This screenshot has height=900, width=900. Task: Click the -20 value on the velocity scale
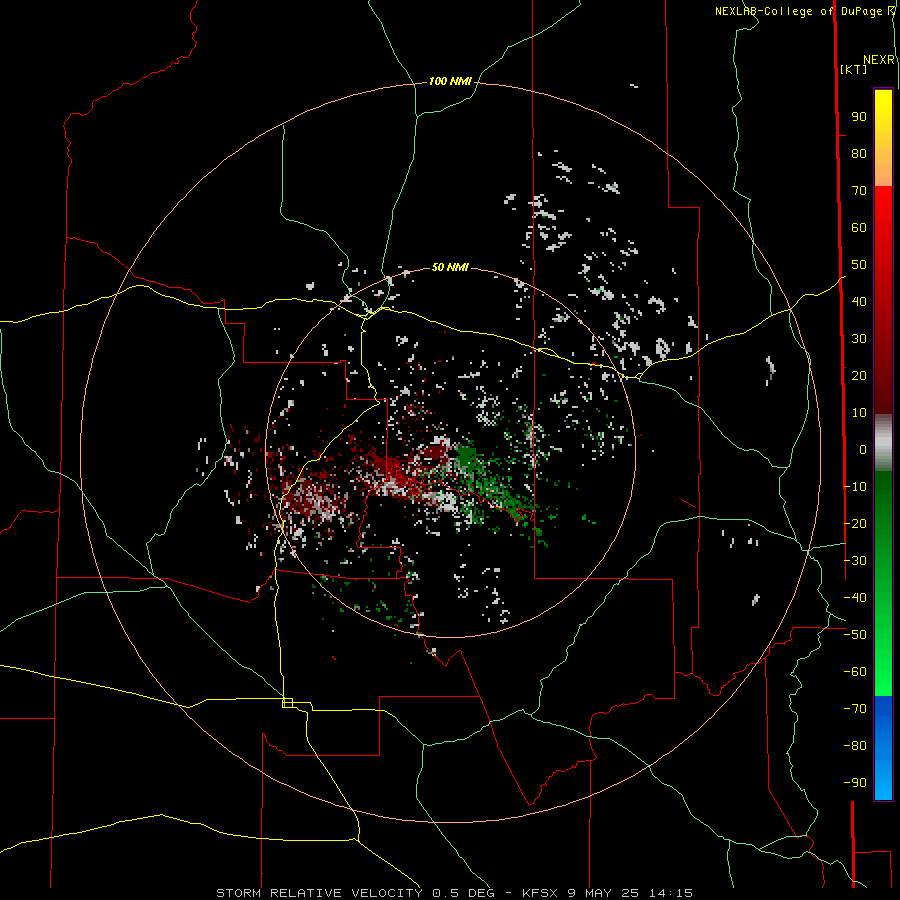(855, 524)
